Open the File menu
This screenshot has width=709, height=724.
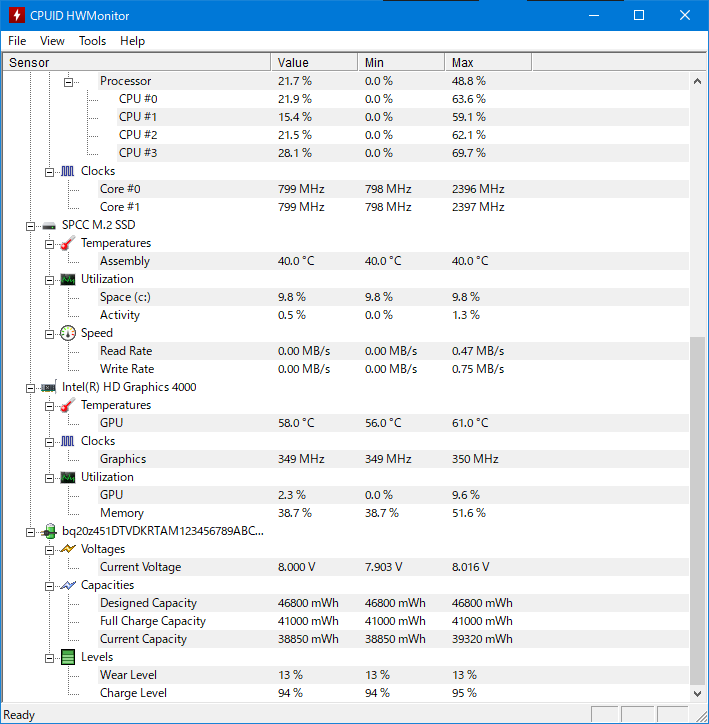pyautogui.click(x=17, y=41)
